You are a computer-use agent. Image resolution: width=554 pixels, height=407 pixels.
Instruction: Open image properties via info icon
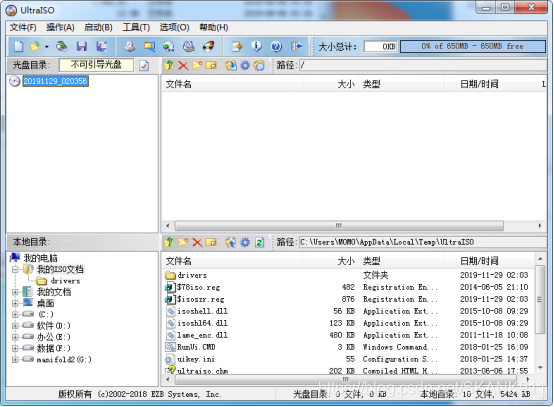tap(257, 46)
